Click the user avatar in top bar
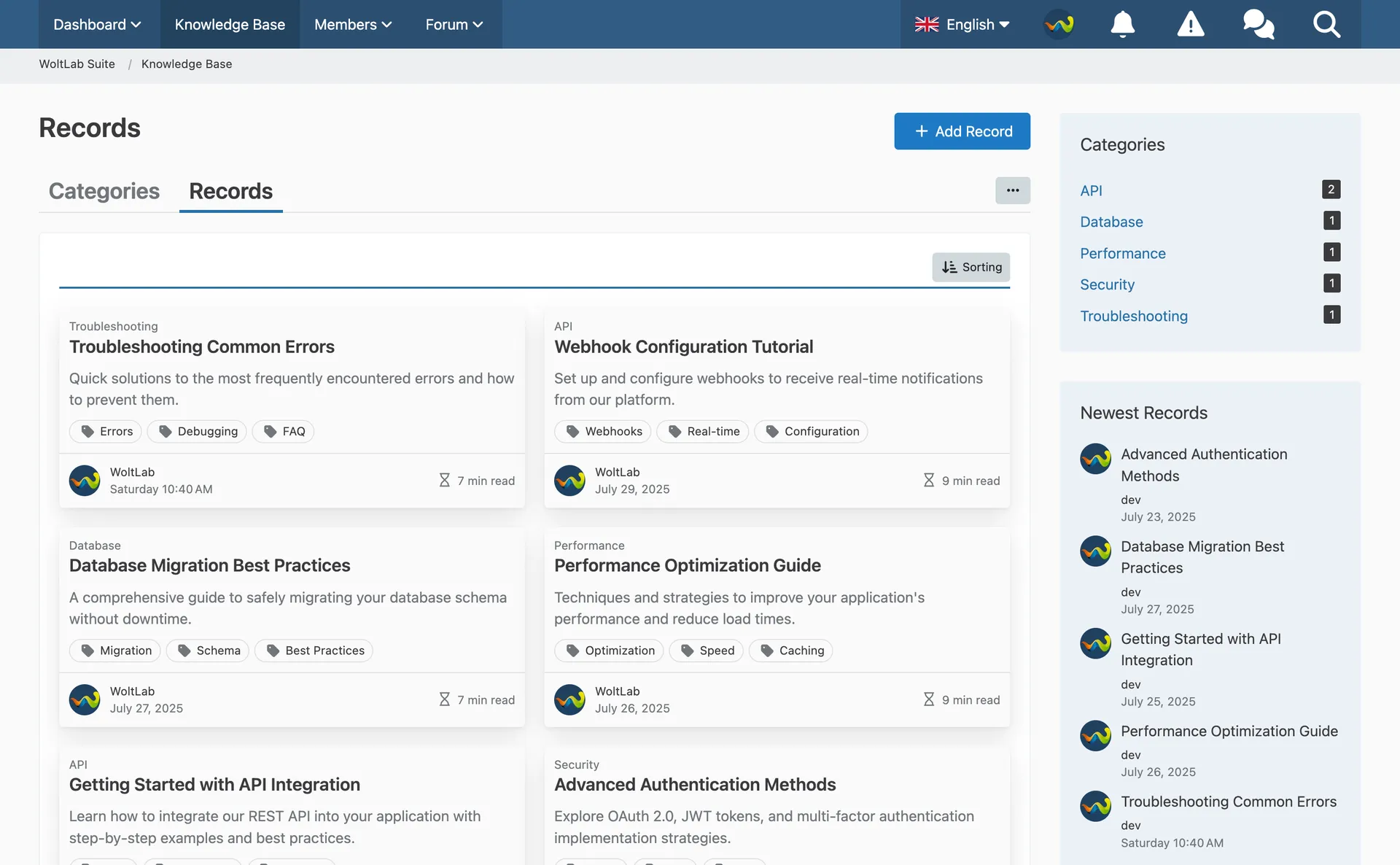 coord(1059,24)
